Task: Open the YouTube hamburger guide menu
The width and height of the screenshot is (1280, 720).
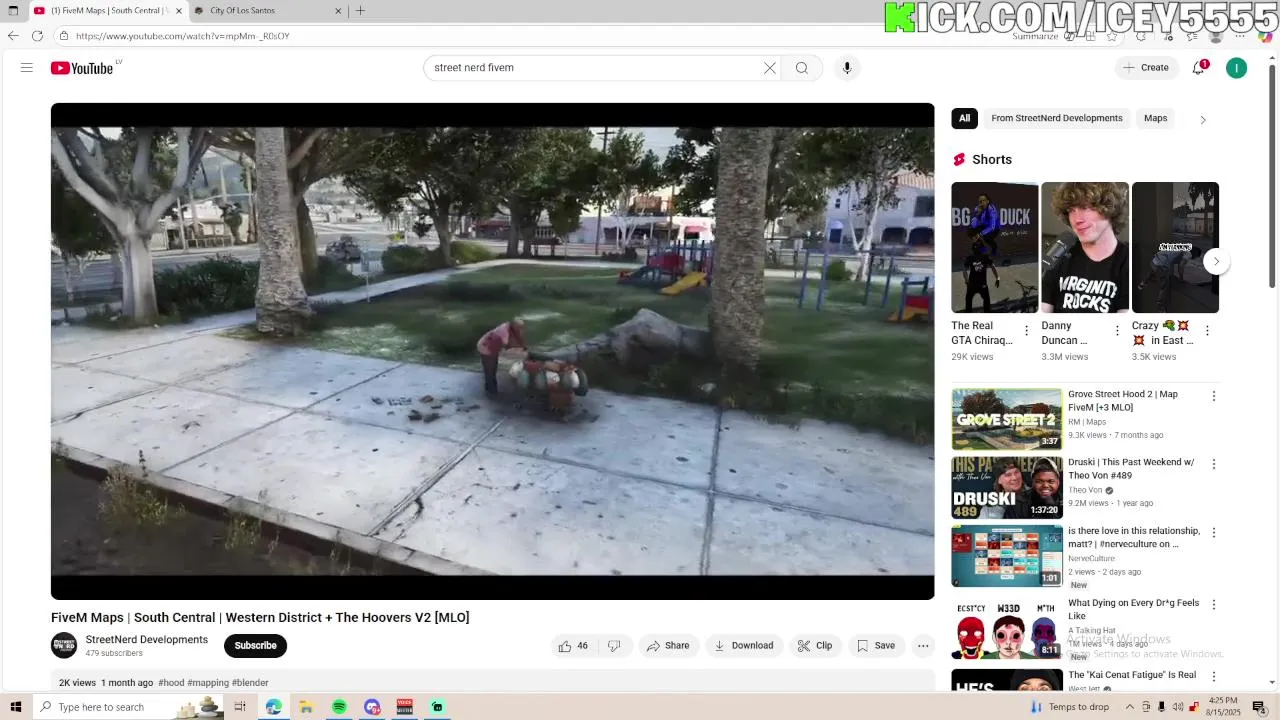Action: point(27,68)
